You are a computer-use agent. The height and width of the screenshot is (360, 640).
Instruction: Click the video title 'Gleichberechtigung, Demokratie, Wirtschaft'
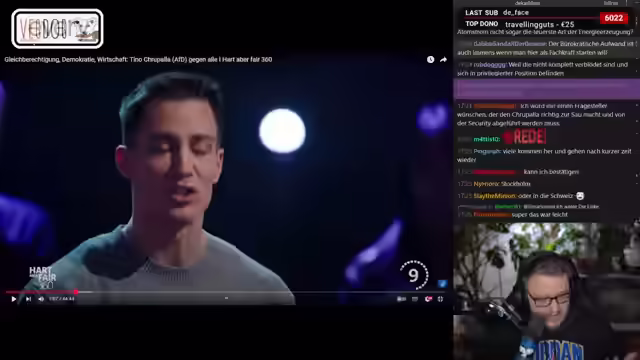click(x=138, y=60)
